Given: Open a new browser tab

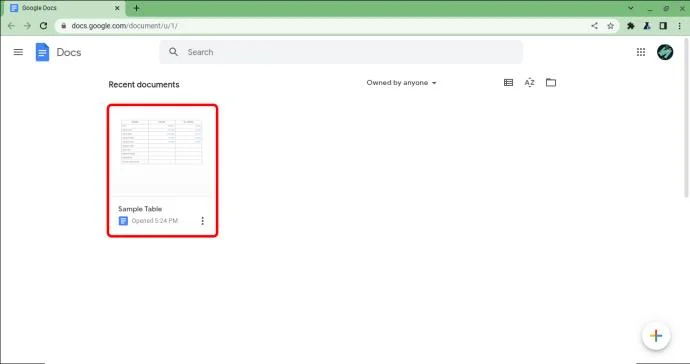Looking at the screenshot, I should point(136,8).
